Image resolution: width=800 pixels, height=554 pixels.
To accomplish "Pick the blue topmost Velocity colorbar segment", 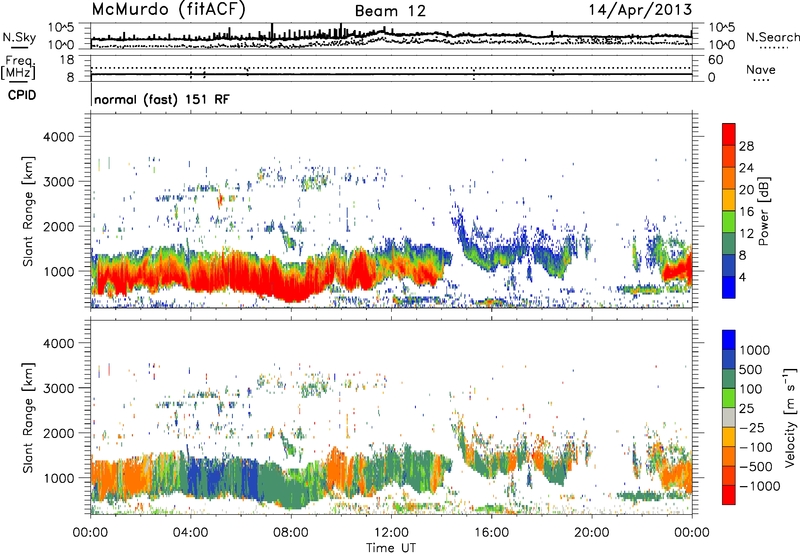I will [x=729, y=340].
